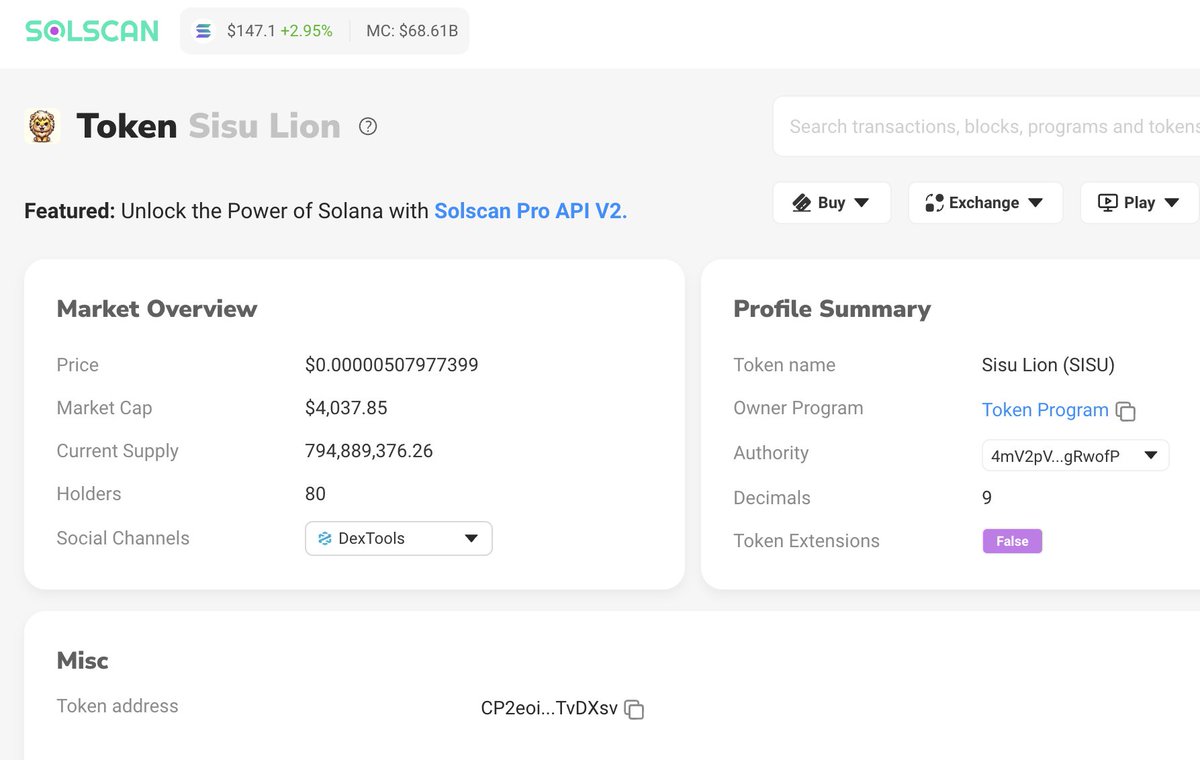
Task: Click the Solana coin icon in price widget
Action: tap(204, 31)
